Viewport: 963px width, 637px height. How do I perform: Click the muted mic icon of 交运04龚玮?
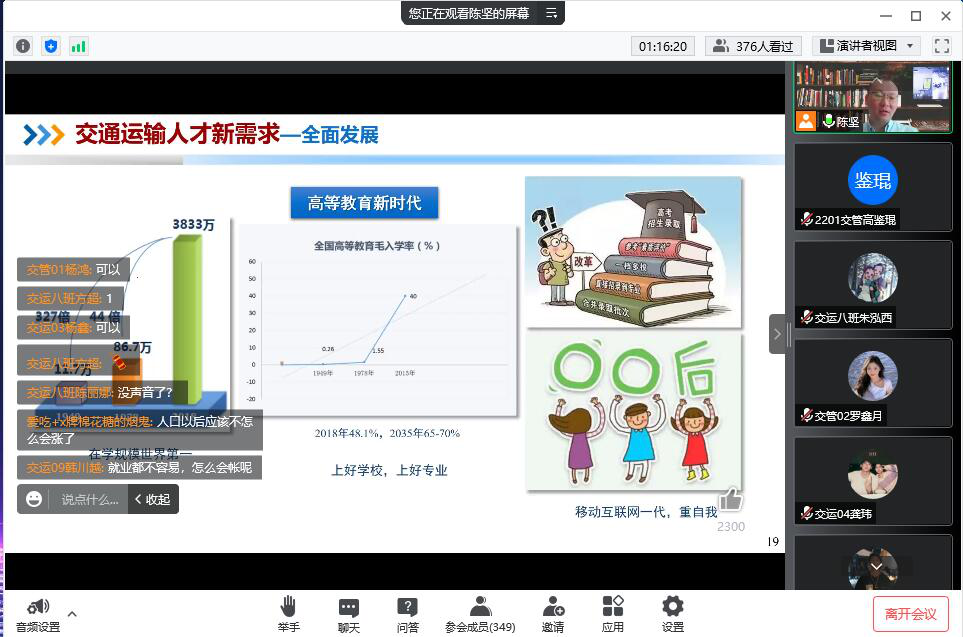click(x=806, y=514)
